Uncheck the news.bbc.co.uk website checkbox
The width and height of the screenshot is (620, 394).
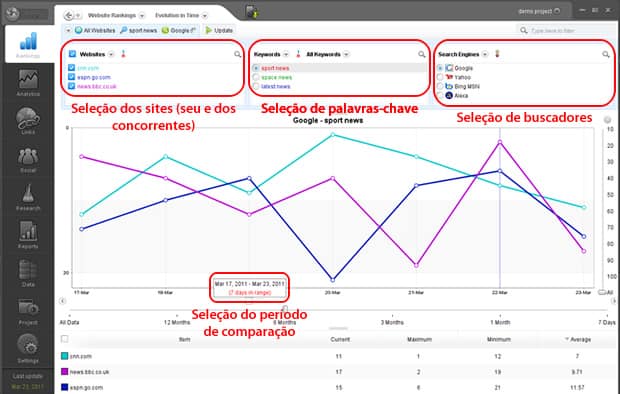pos(72,86)
